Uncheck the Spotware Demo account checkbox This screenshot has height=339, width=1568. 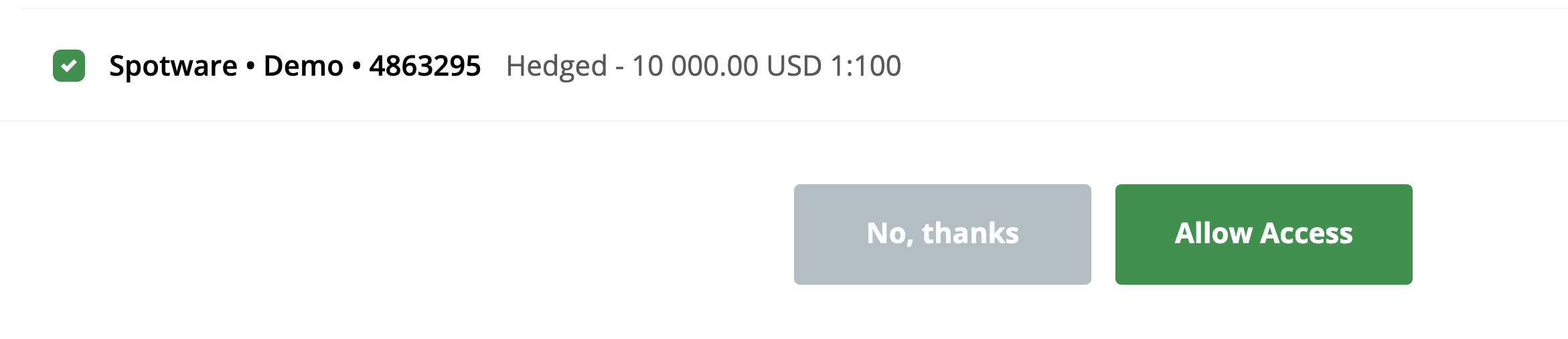[x=69, y=66]
